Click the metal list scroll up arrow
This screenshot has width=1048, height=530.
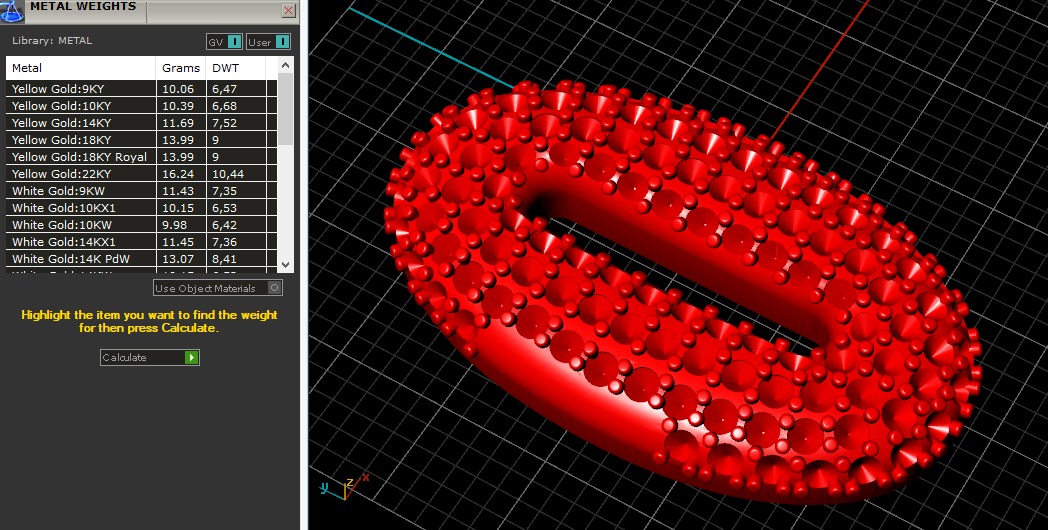point(285,65)
